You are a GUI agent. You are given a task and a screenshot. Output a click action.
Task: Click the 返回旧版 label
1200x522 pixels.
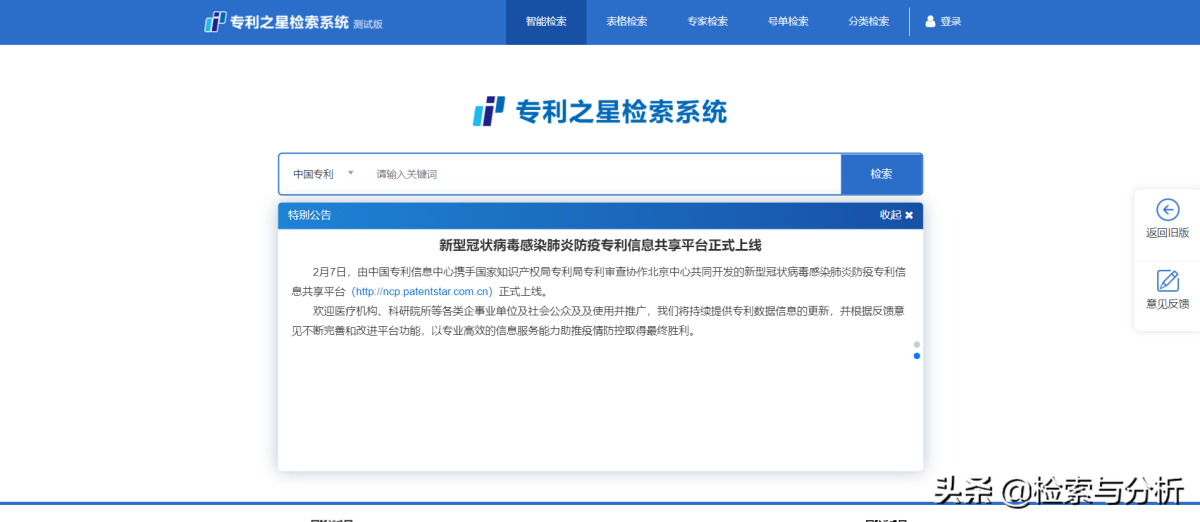(x=1167, y=233)
